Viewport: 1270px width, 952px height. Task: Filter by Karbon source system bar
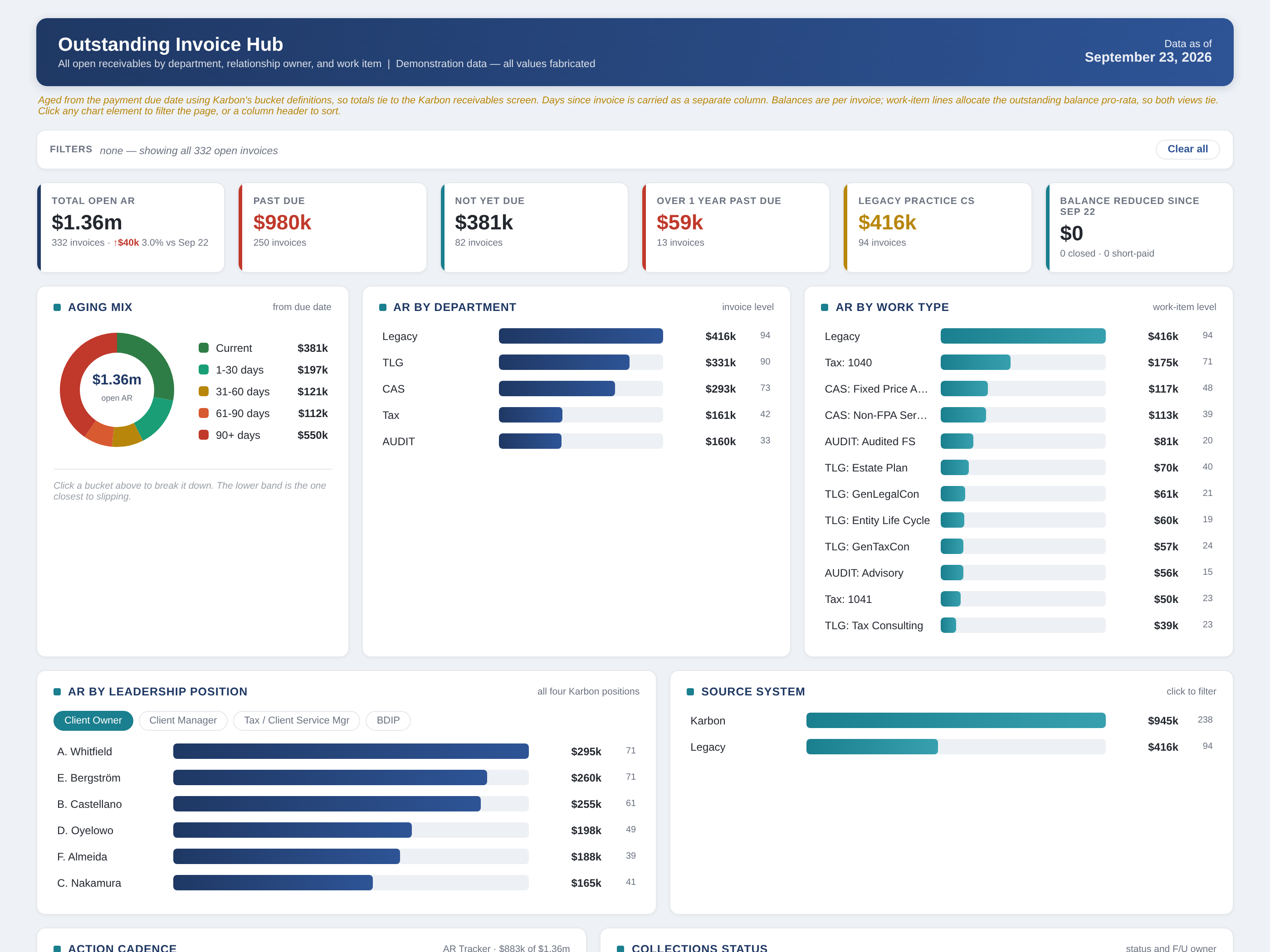[x=955, y=721]
